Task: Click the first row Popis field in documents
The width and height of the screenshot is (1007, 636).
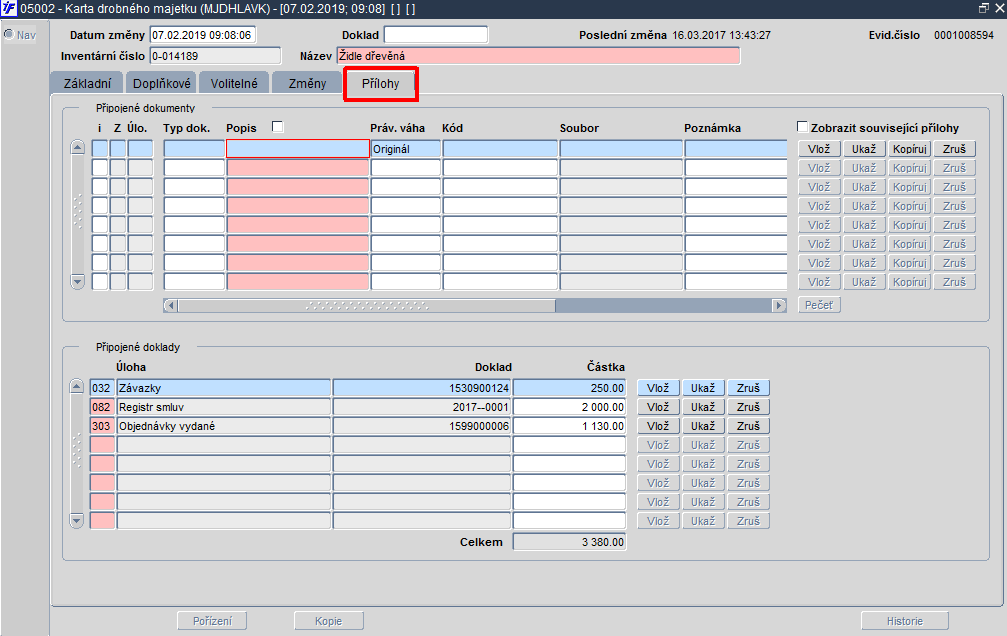Action: (297, 148)
